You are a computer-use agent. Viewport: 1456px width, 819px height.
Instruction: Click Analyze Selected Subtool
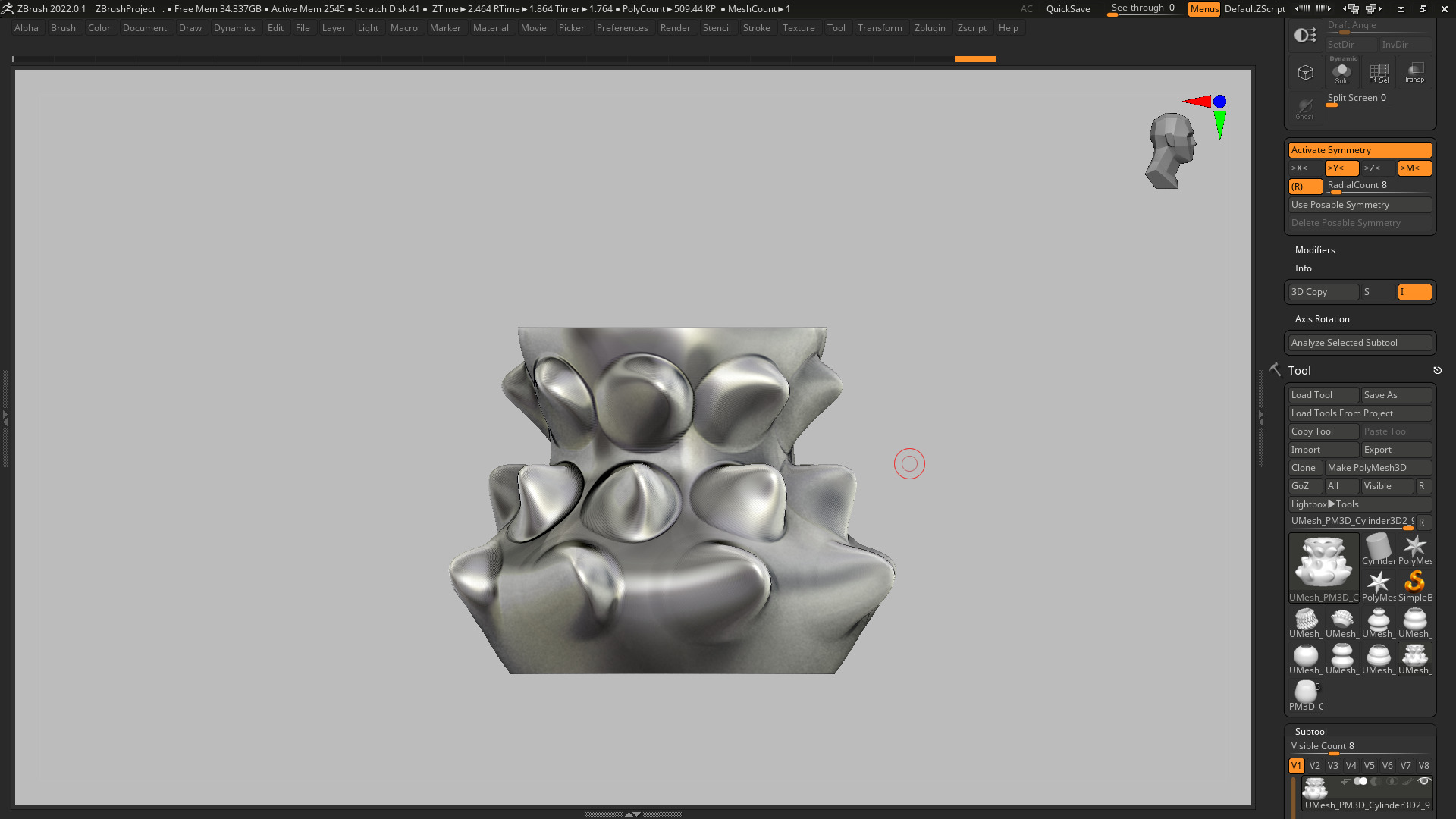1360,343
